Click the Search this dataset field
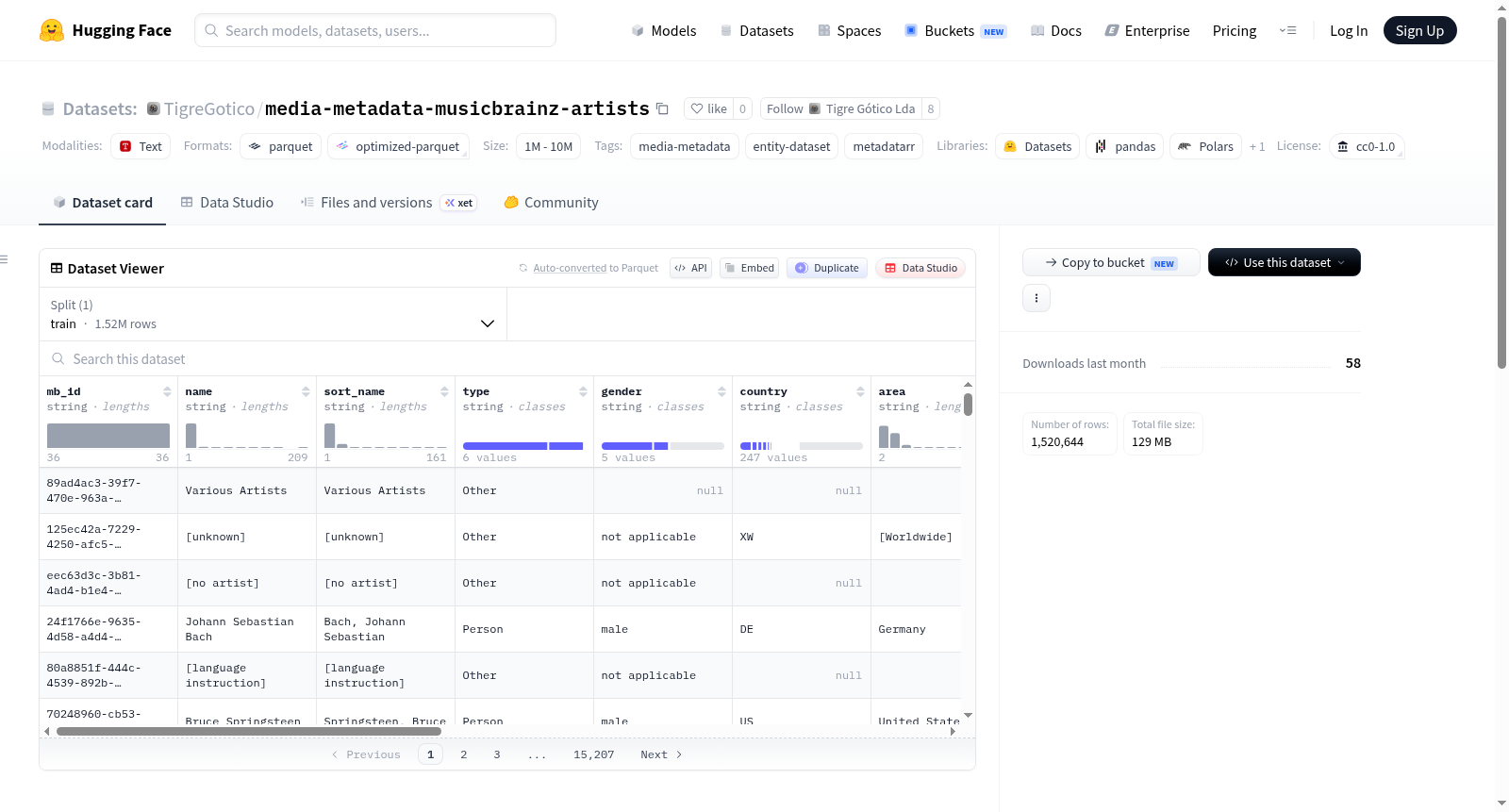This screenshot has width=1509, height=812. tap(507, 358)
